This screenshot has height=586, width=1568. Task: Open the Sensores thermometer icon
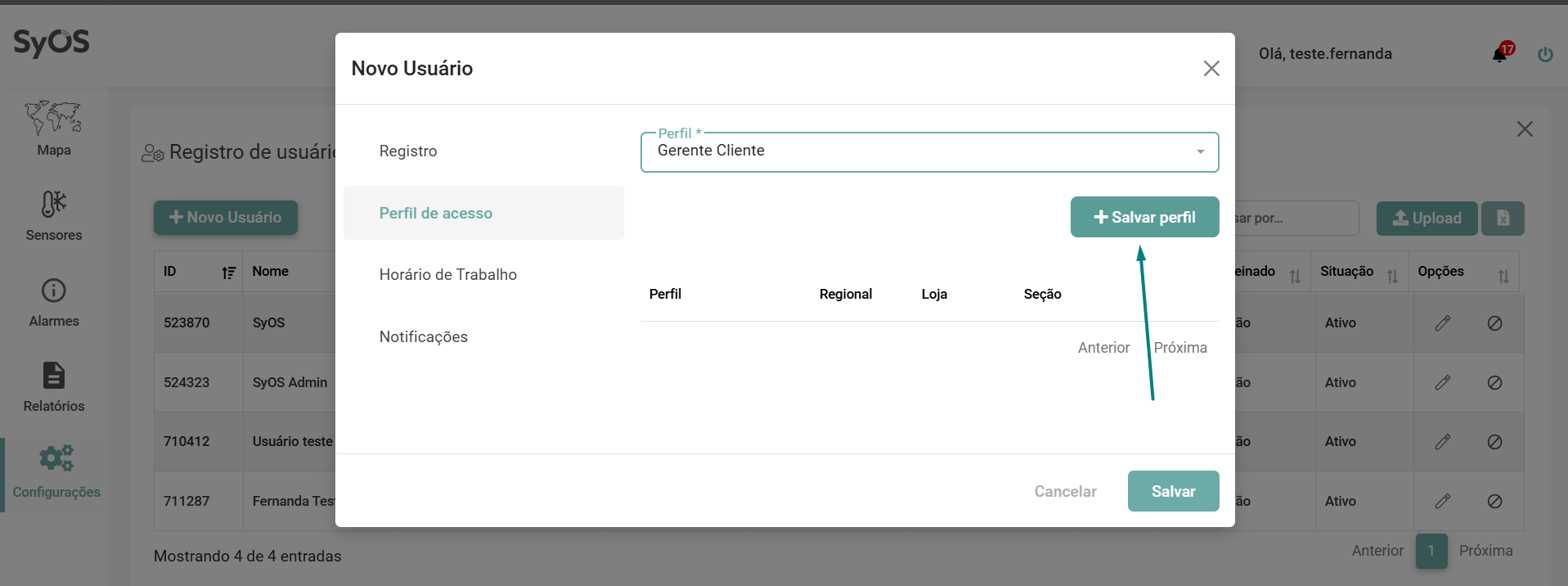53,204
